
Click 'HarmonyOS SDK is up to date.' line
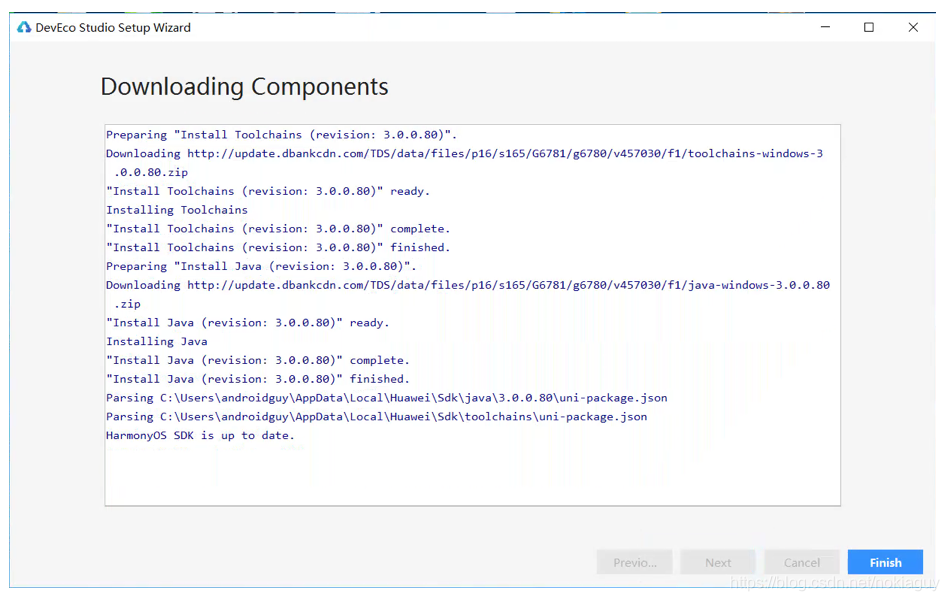tap(200, 435)
